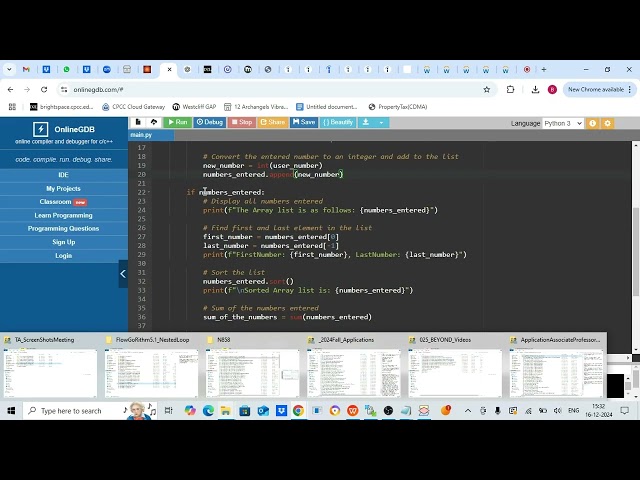This screenshot has width=640, height=480.
Task: Switch to the Gmail browser tab
Action: (26, 69)
